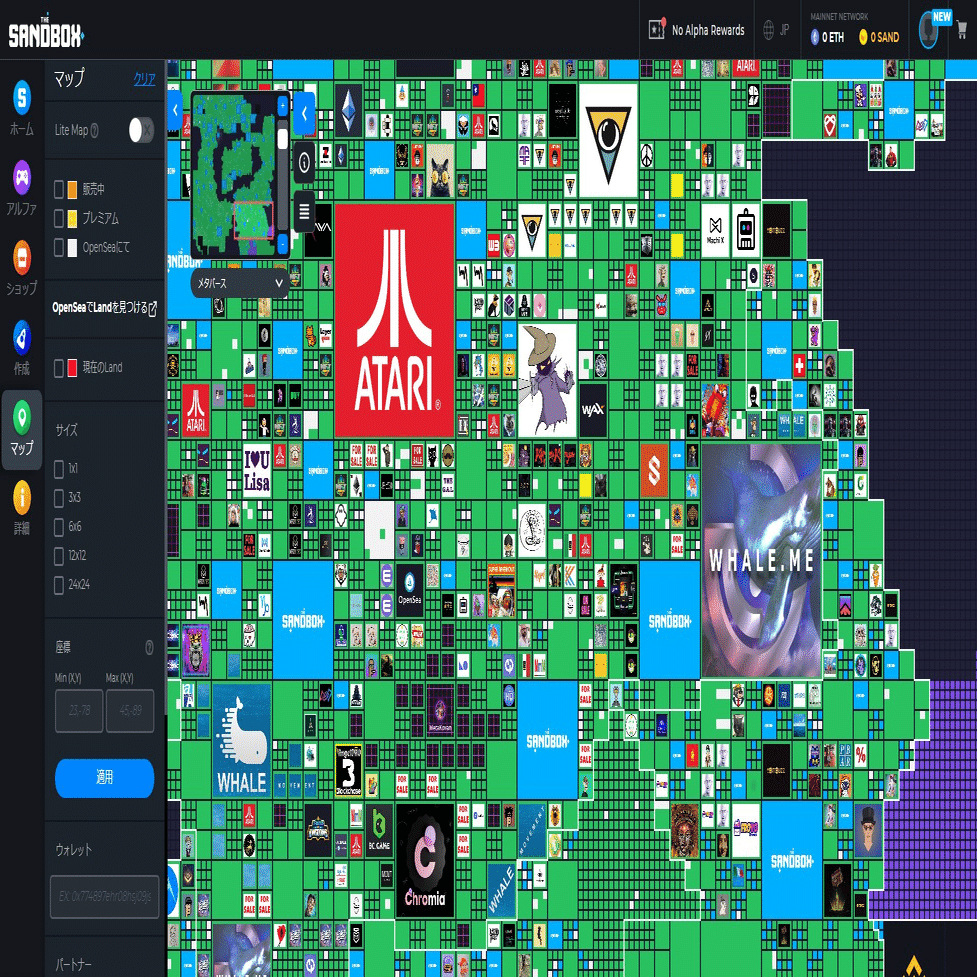Show the Lite Map help tooltip
977x977 pixels.
[x=95, y=130]
